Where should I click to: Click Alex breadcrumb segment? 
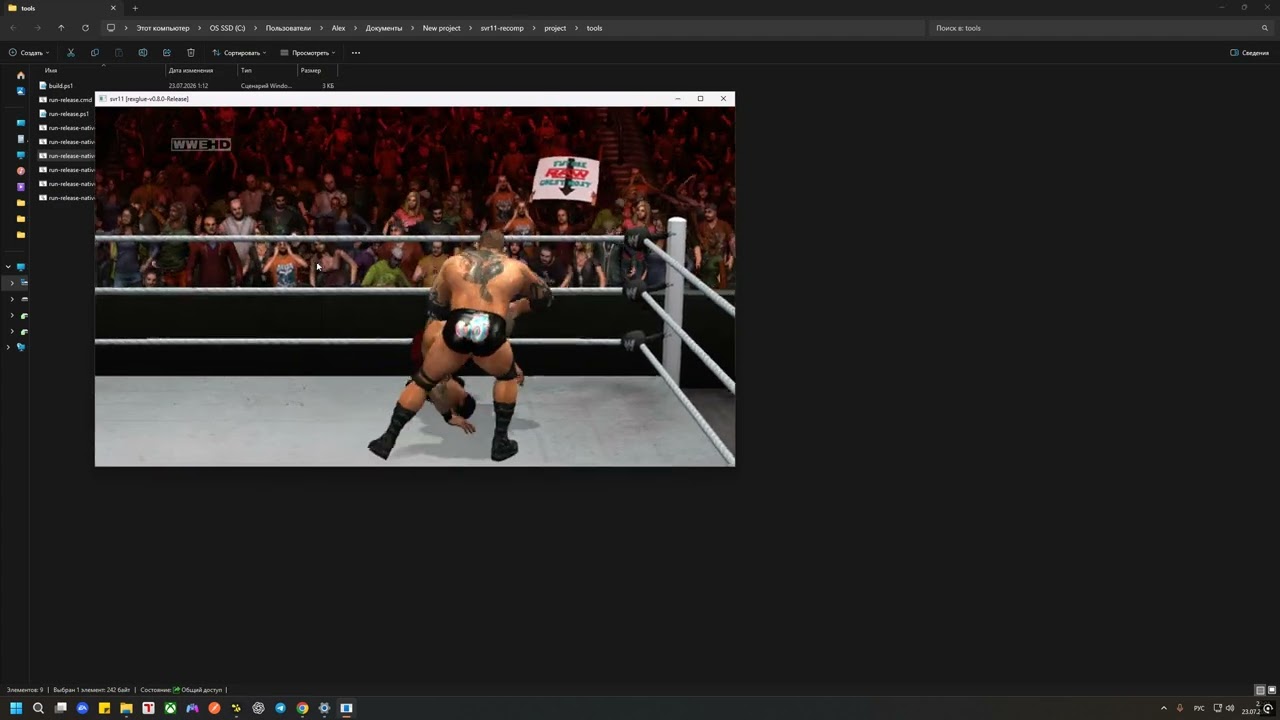(x=339, y=28)
